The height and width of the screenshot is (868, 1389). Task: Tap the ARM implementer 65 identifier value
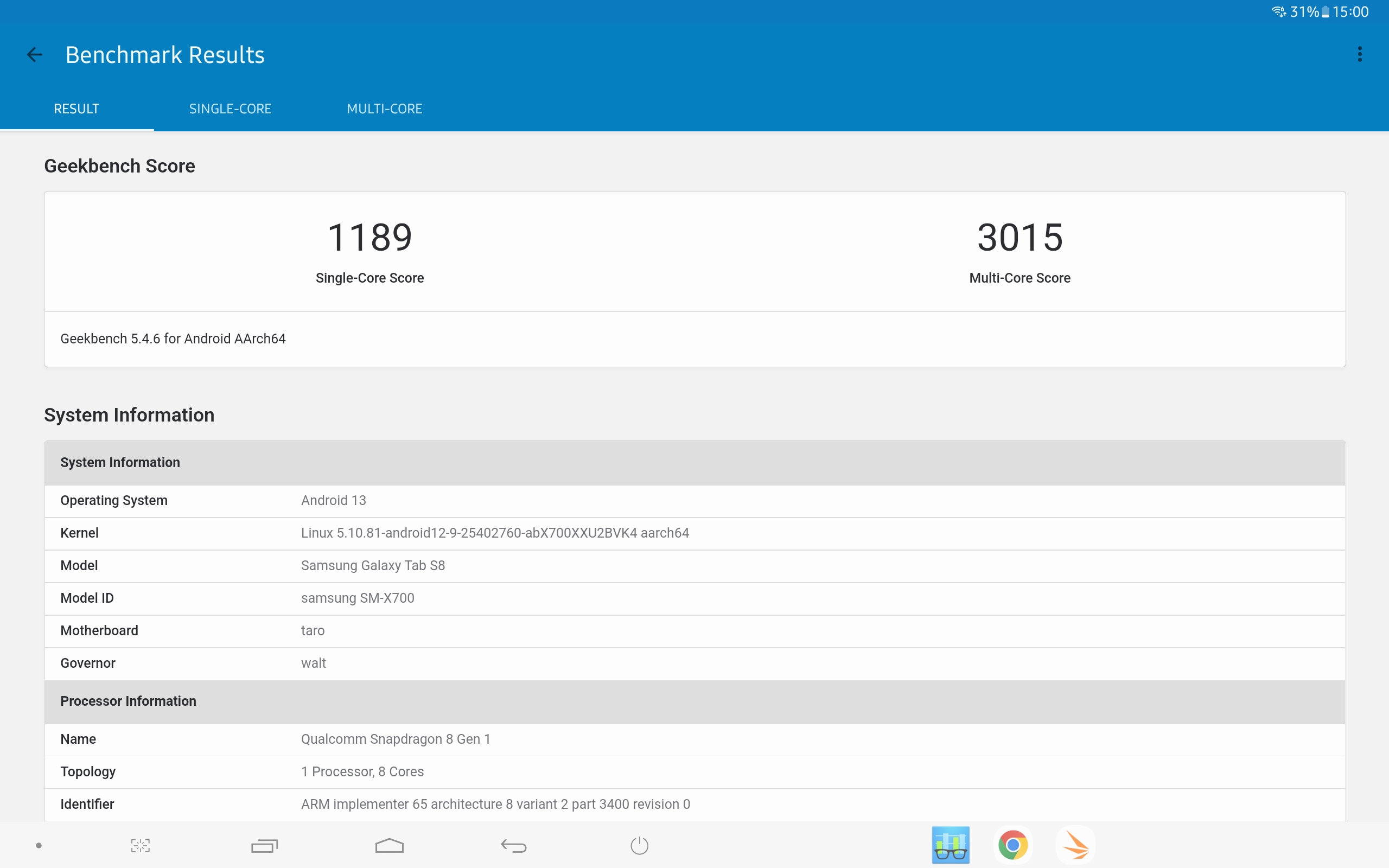click(495, 805)
